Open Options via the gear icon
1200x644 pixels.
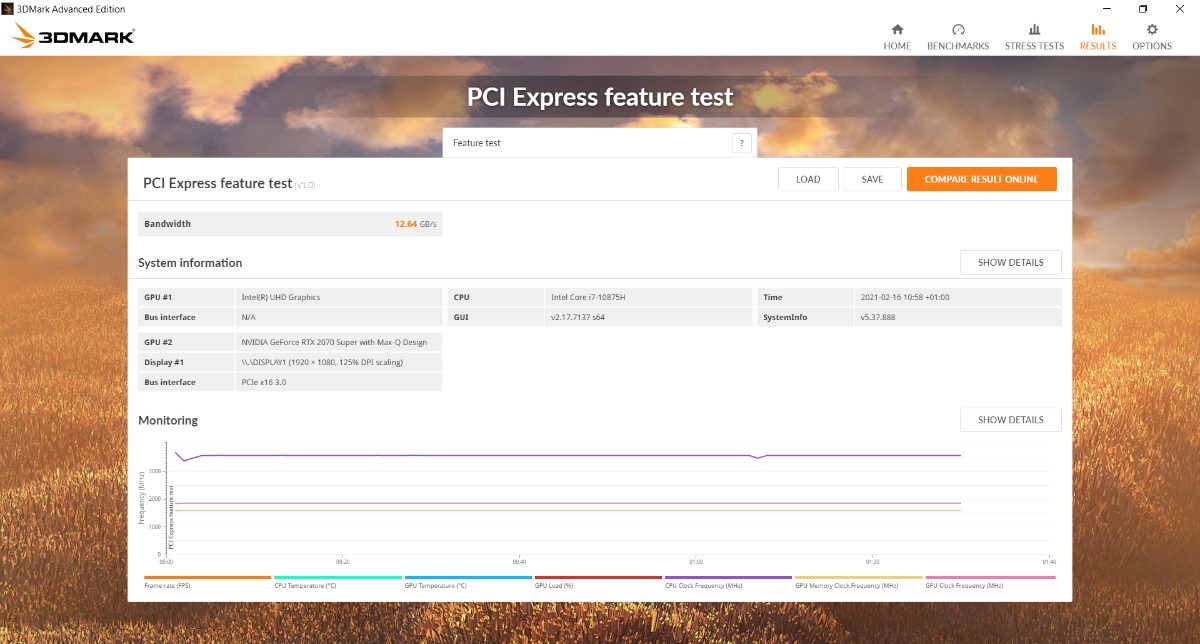[1152, 30]
